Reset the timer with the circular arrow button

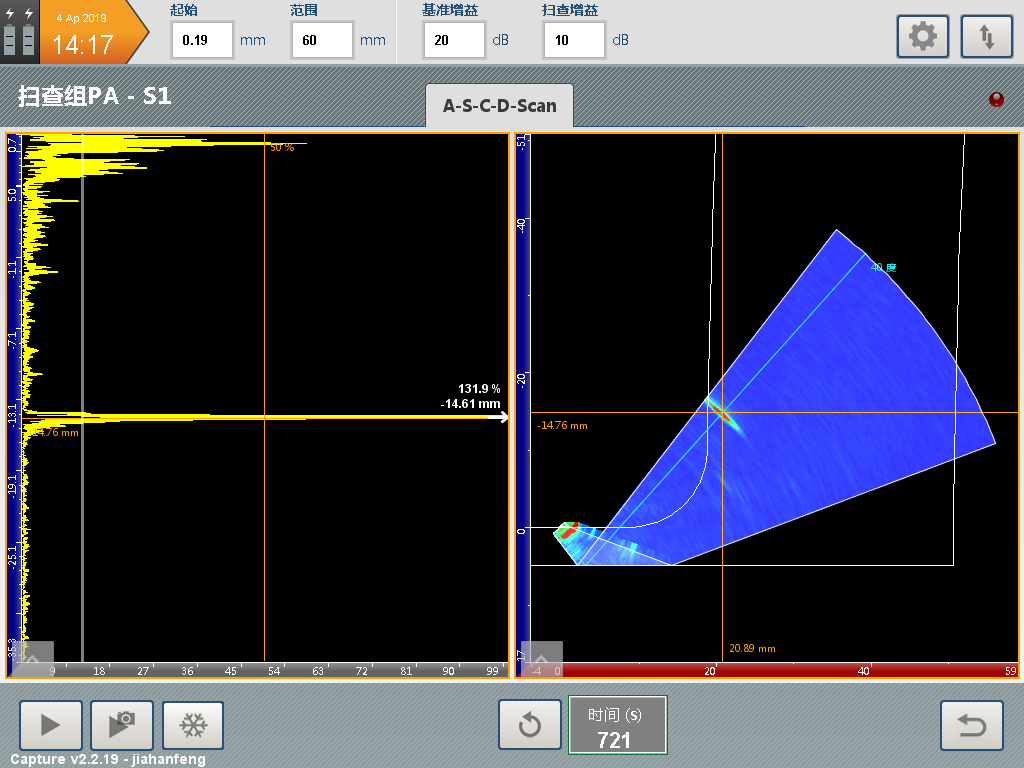pos(530,724)
